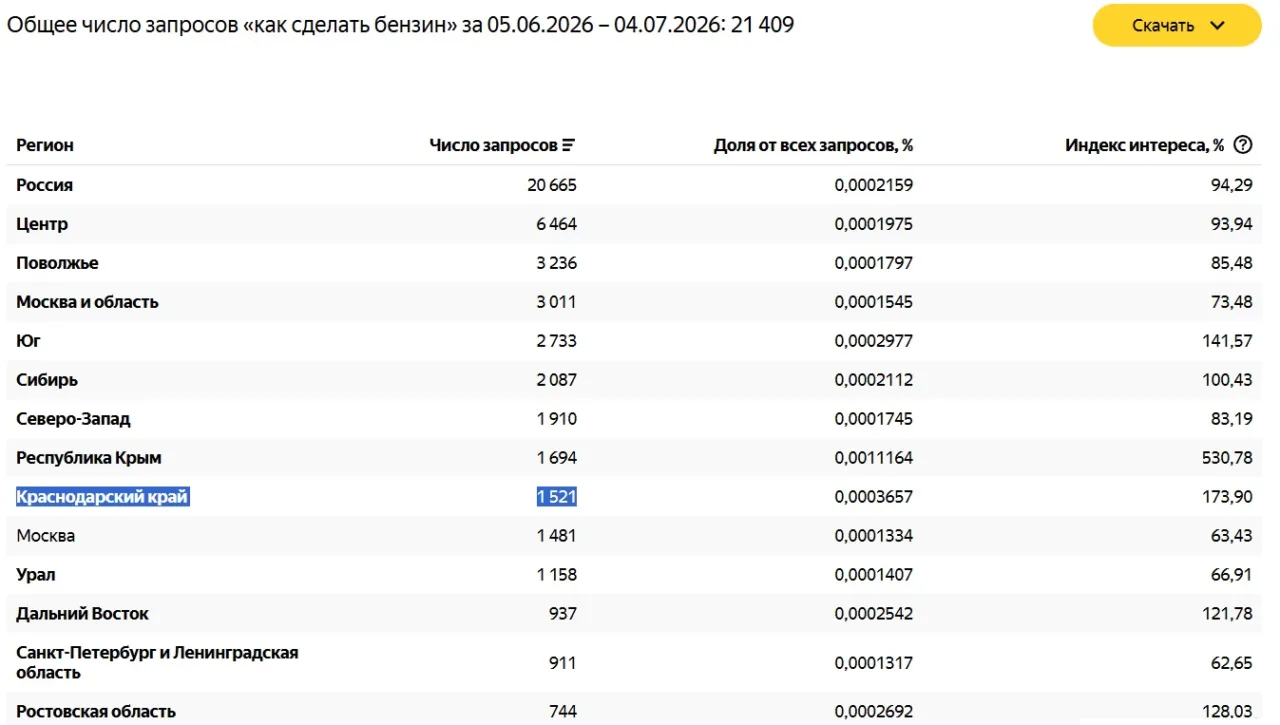The height and width of the screenshot is (725, 1280).
Task: Click the 93,94 interest index value
Action: [1232, 224]
